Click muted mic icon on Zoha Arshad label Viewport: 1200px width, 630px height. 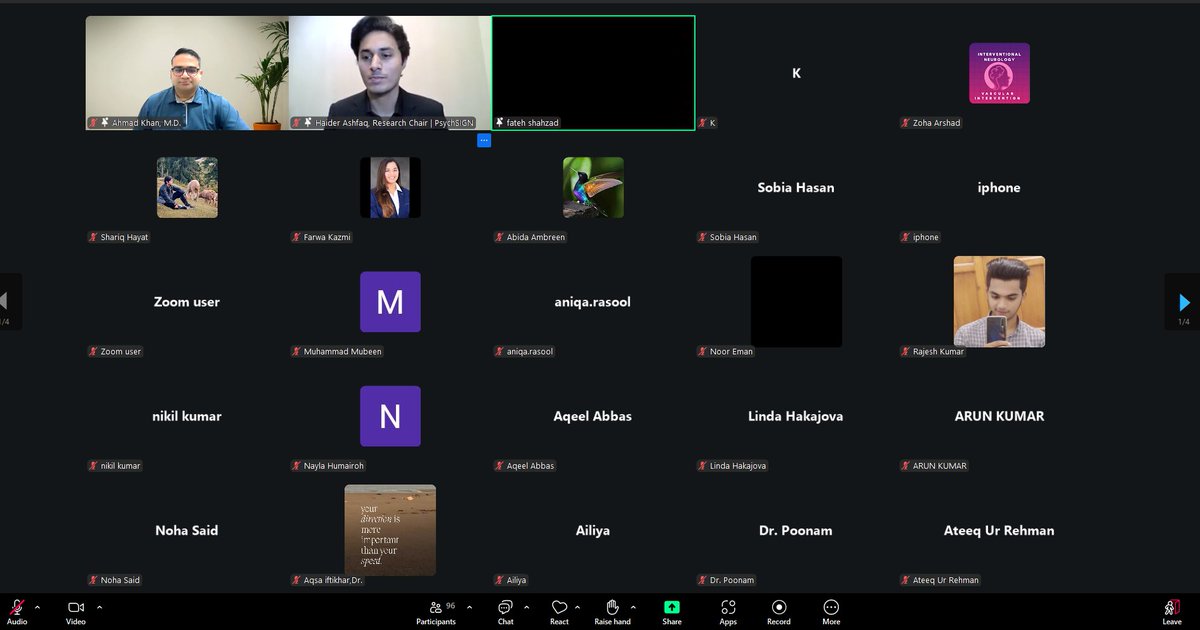pos(906,123)
